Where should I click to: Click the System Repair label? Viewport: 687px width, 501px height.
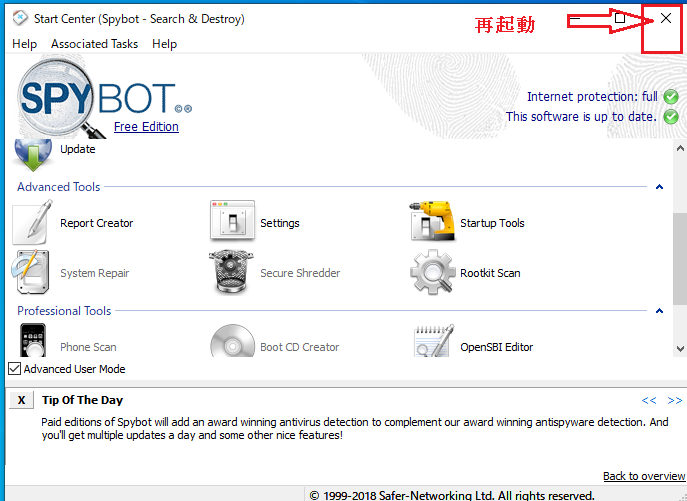coord(95,273)
